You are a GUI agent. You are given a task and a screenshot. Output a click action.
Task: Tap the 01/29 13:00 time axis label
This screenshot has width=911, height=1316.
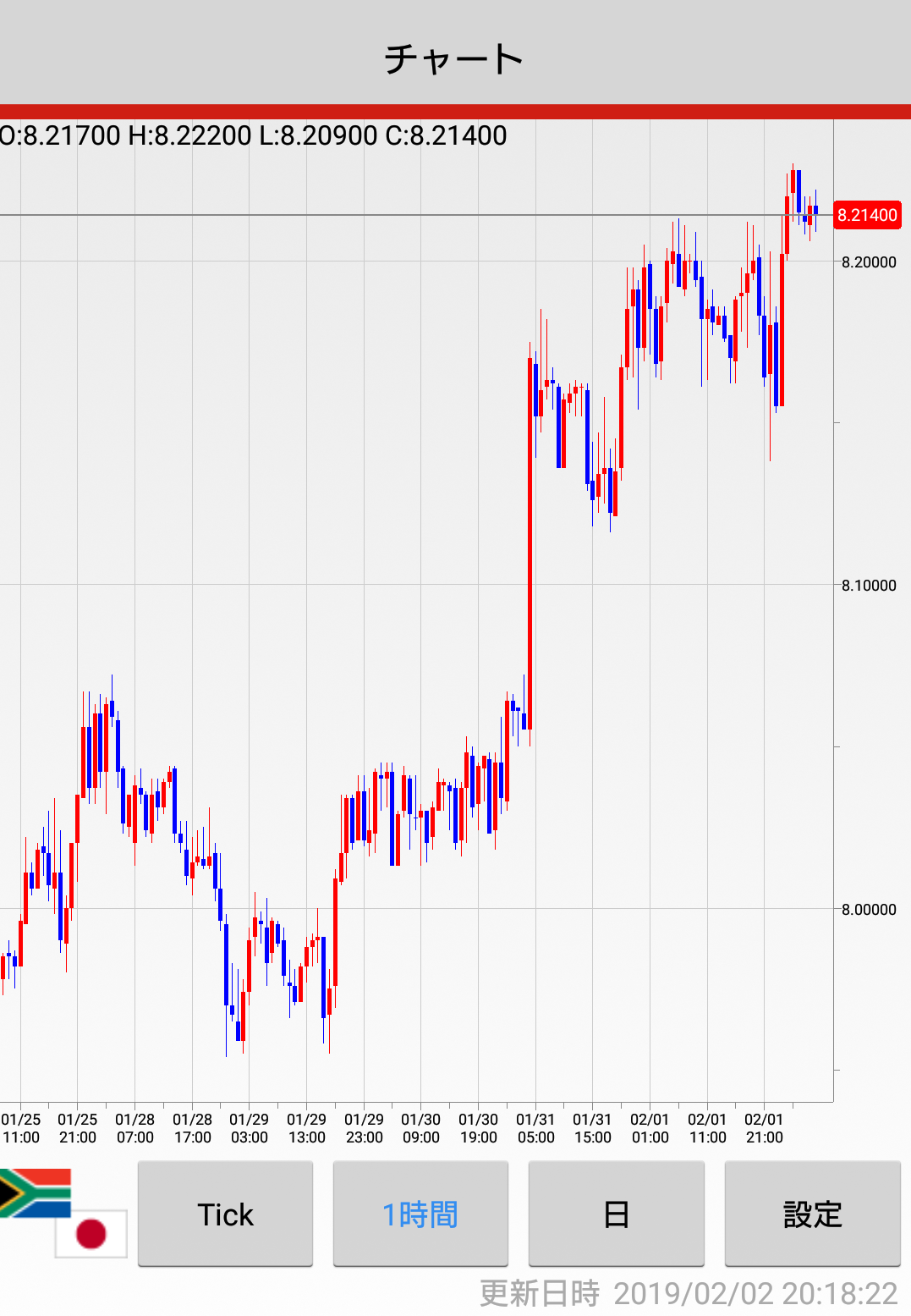(x=306, y=1128)
